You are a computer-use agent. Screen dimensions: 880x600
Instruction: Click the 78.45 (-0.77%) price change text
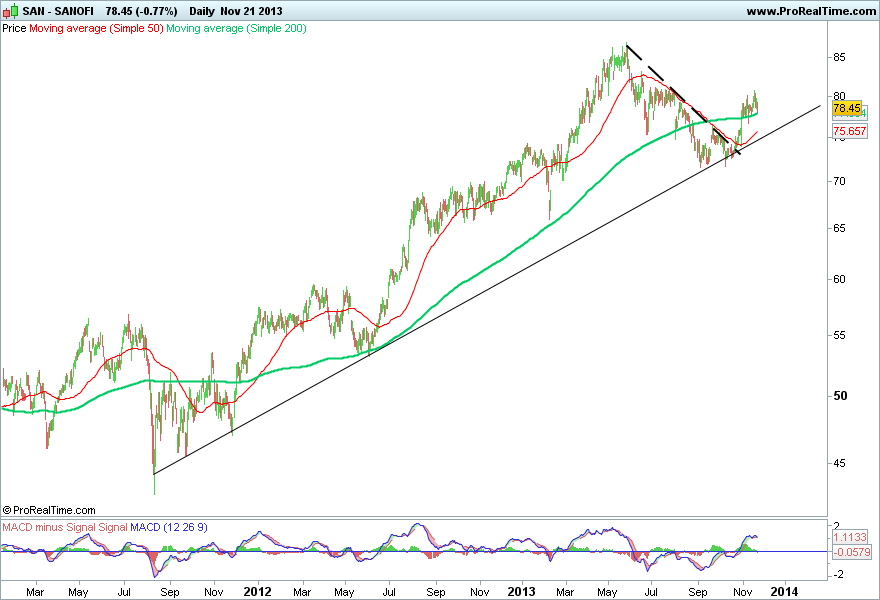pos(141,11)
